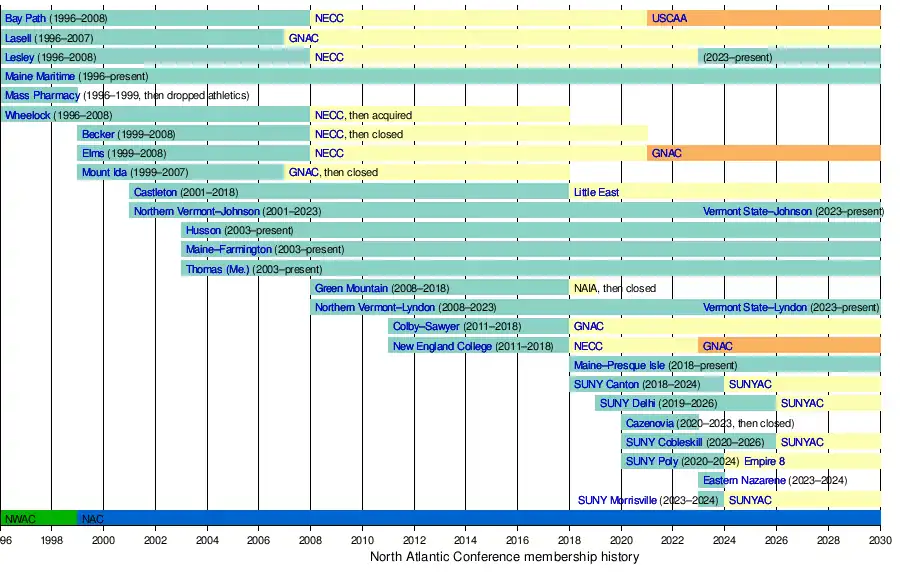The height and width of the screenshot is (575, 900).
Task: Open the USCAA link in Bay Path row
Action: pos(669,19)
